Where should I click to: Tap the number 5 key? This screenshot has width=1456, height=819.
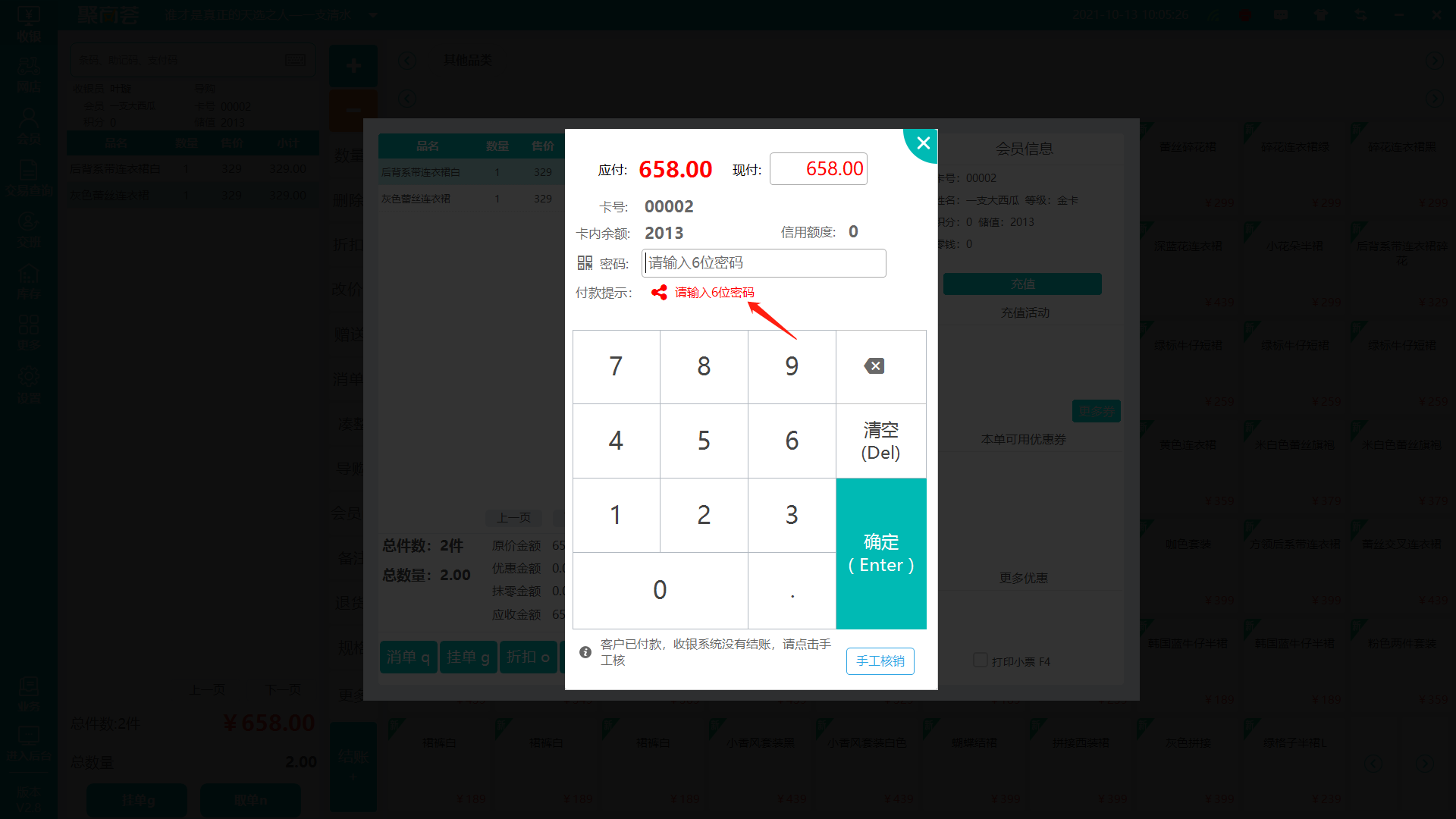[x=704, y=441]
